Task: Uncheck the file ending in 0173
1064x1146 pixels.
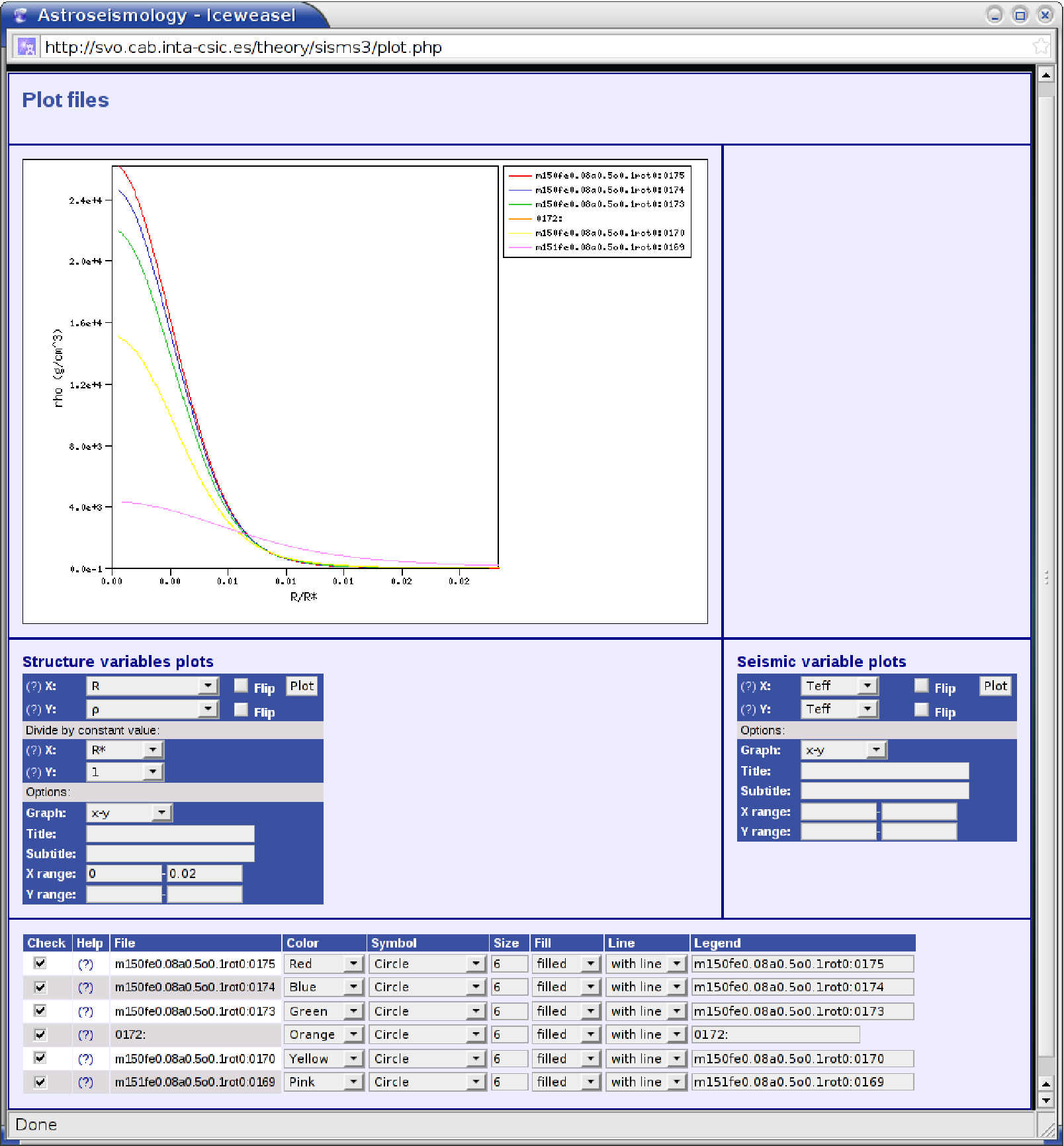Action: [x=40, y=1011]
